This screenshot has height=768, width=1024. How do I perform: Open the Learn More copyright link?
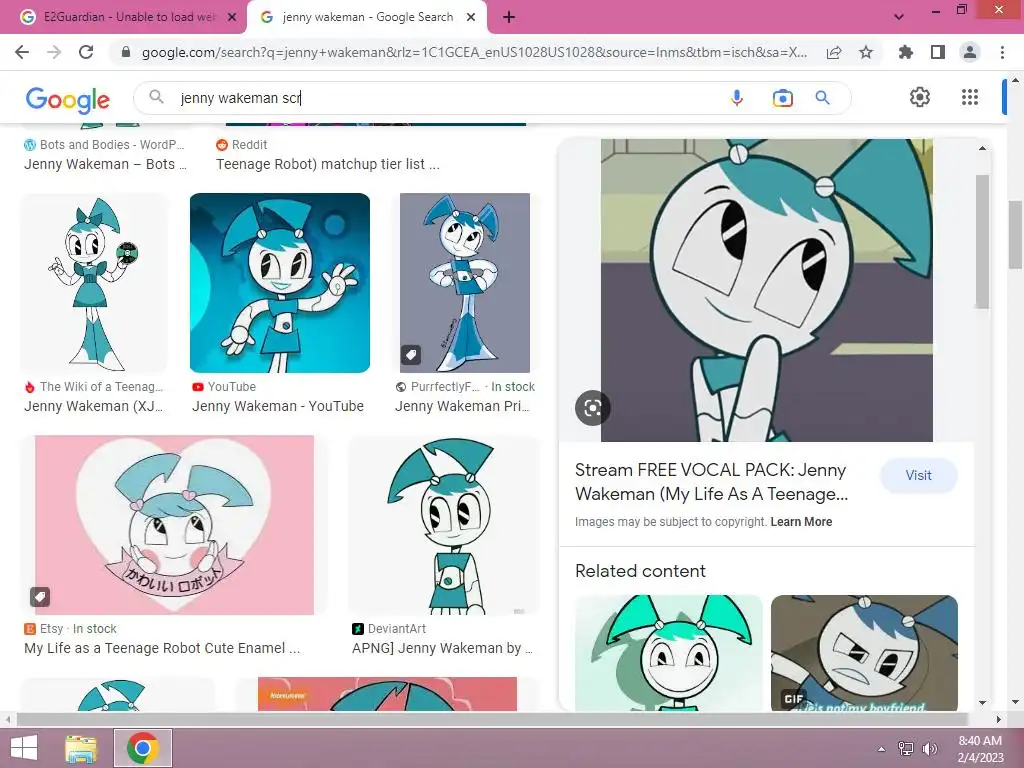point(801,522)
